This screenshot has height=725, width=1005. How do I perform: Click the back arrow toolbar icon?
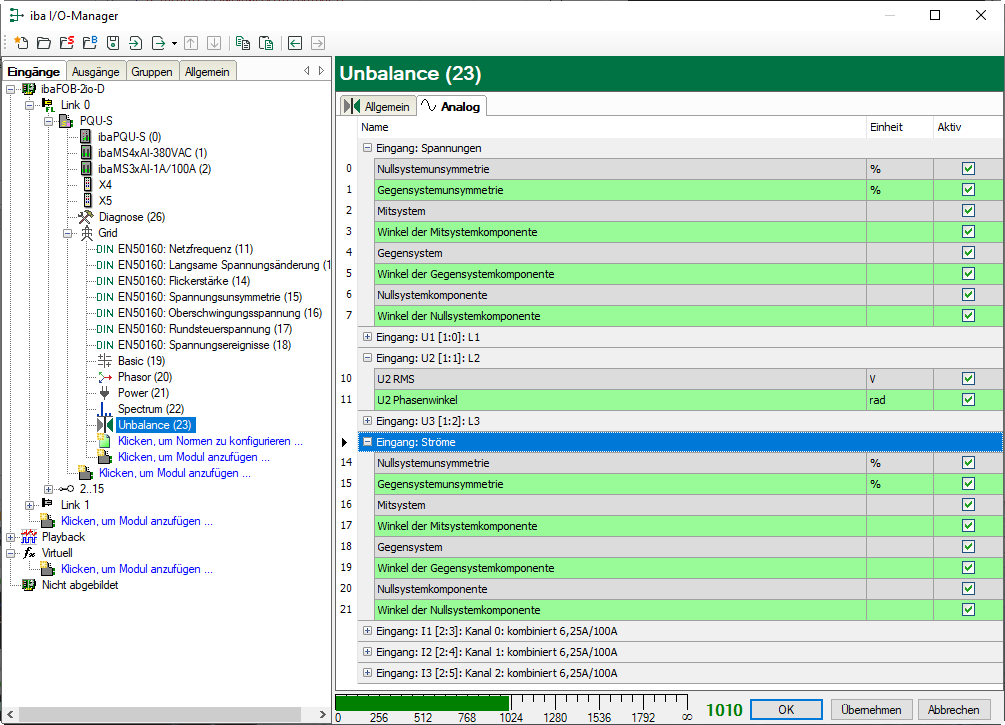coord(295,43)
